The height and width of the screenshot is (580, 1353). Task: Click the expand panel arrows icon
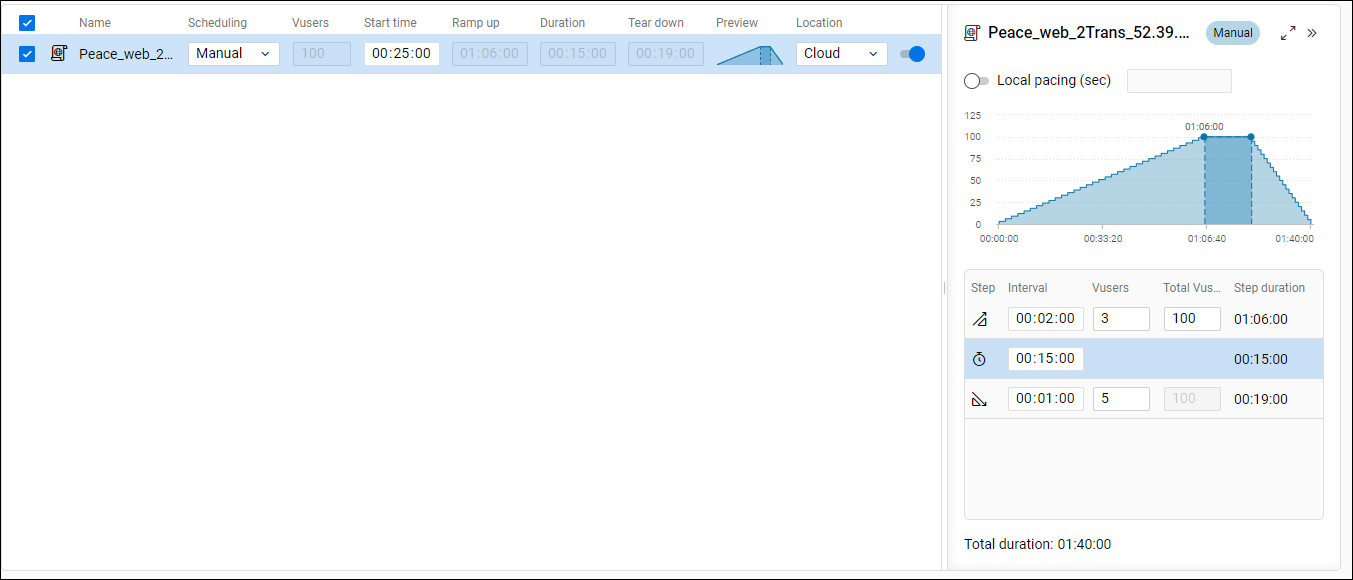[x=1288, y=33]
